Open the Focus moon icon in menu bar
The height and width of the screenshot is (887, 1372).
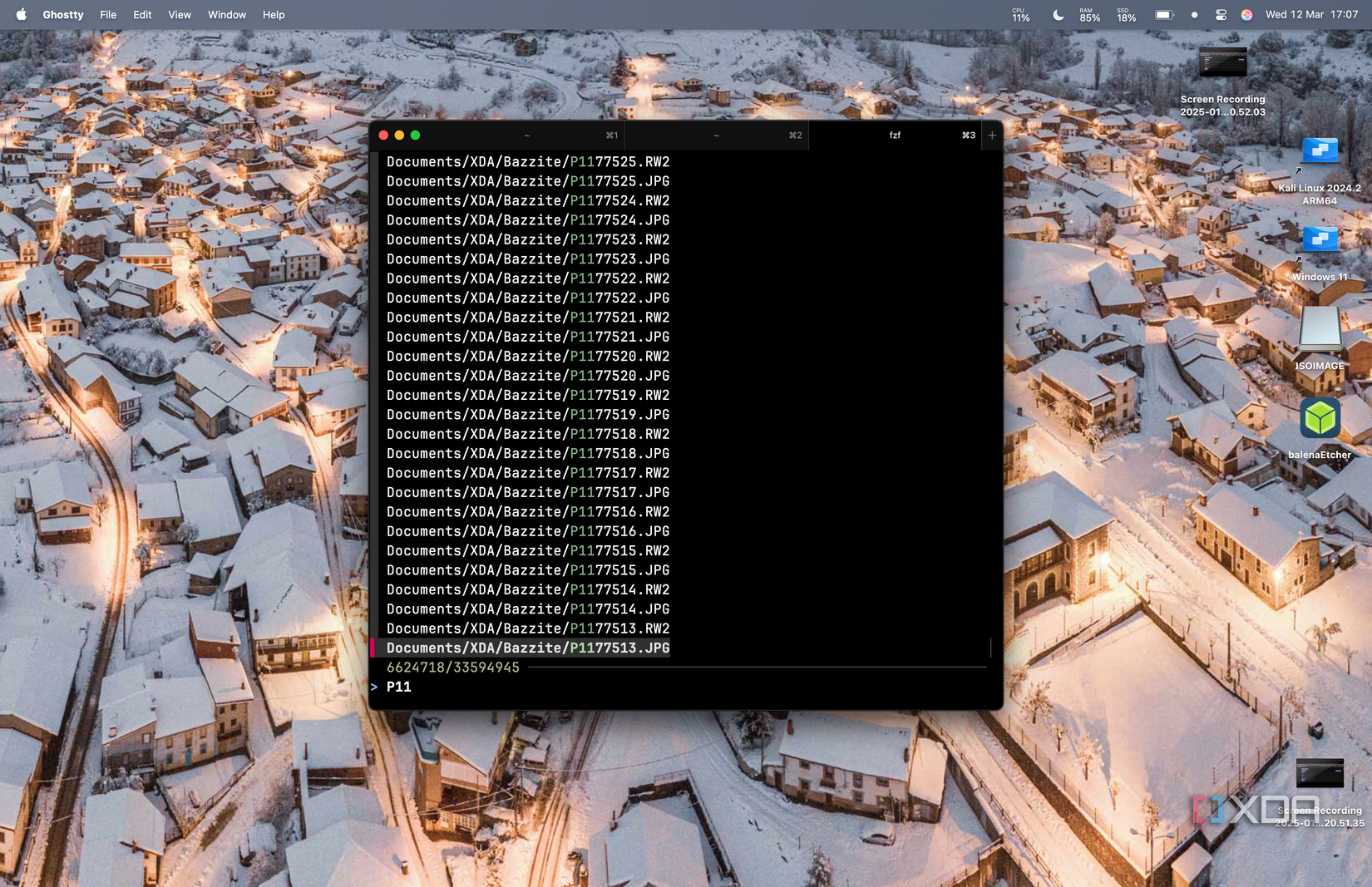click(x=1058, y=15)
